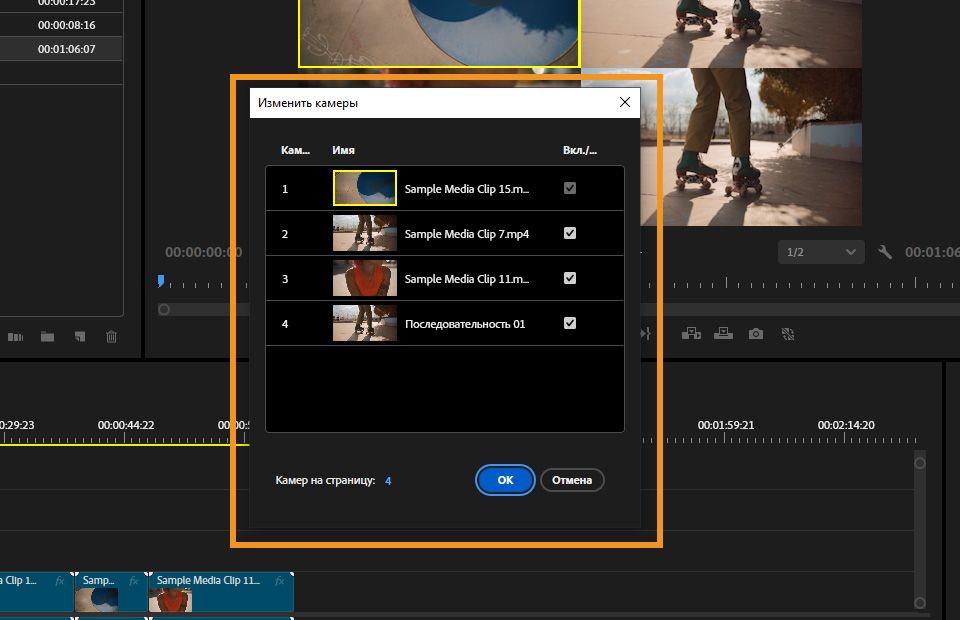Image resolution: width=960 pixels, height=620 pixels.
Task: Uncheck camera 2 Sample Media Clip 7.mp4
Action: (x=570, y=233)
